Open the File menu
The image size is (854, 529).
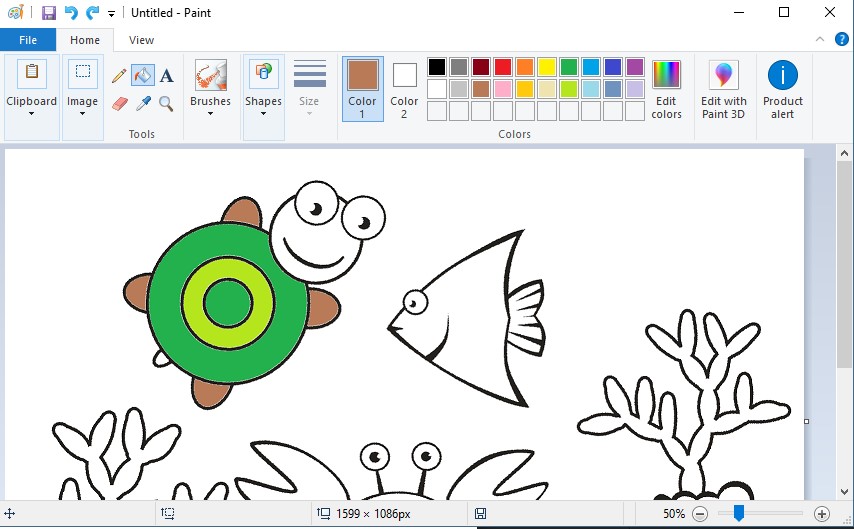point(28,40)
